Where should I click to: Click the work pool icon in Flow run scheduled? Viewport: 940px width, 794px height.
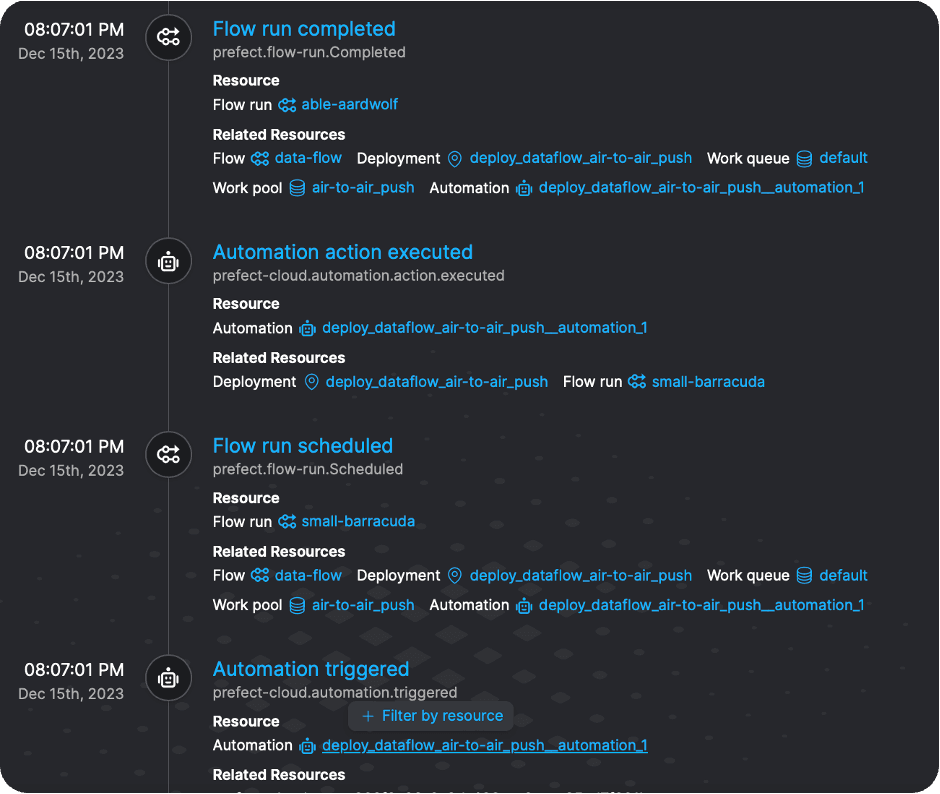pyautogui.click(x=297, y=605)
